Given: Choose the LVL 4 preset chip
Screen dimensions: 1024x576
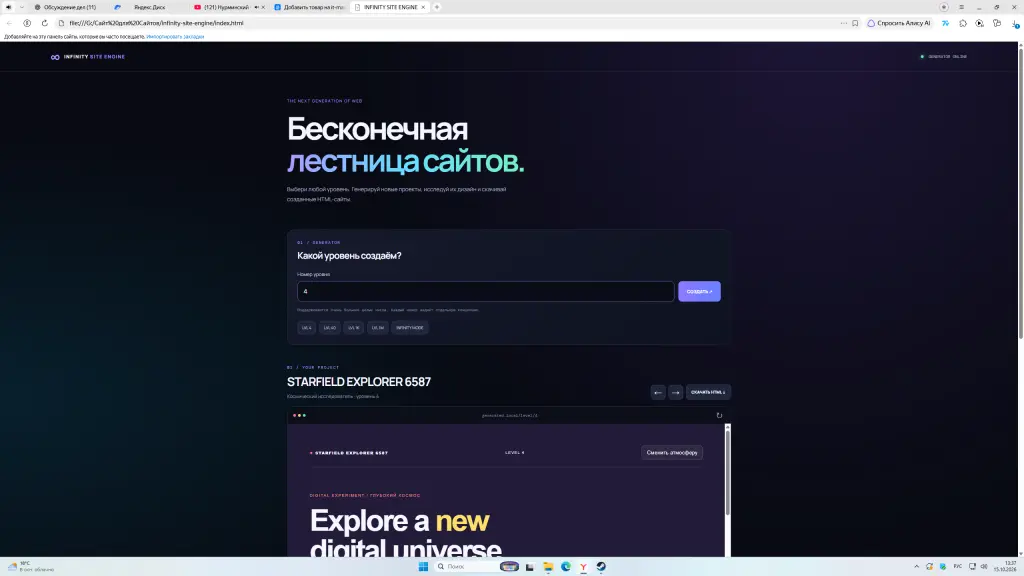Looking at the screenshot, I should [x=306, y=328].
